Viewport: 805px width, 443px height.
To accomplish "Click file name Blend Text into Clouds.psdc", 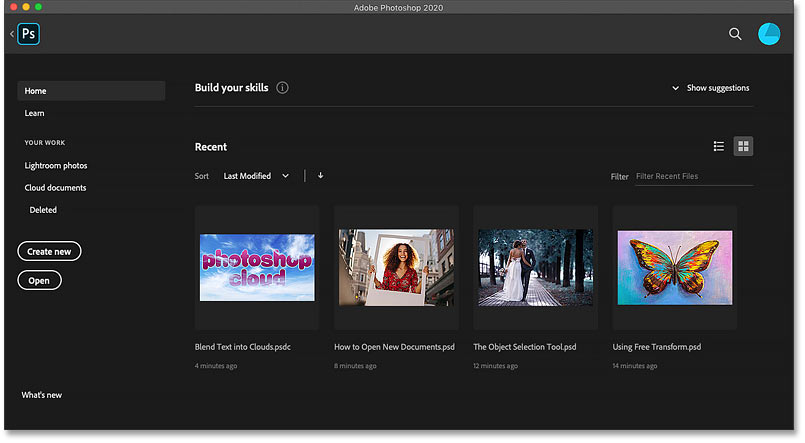I will coord(242,346).
